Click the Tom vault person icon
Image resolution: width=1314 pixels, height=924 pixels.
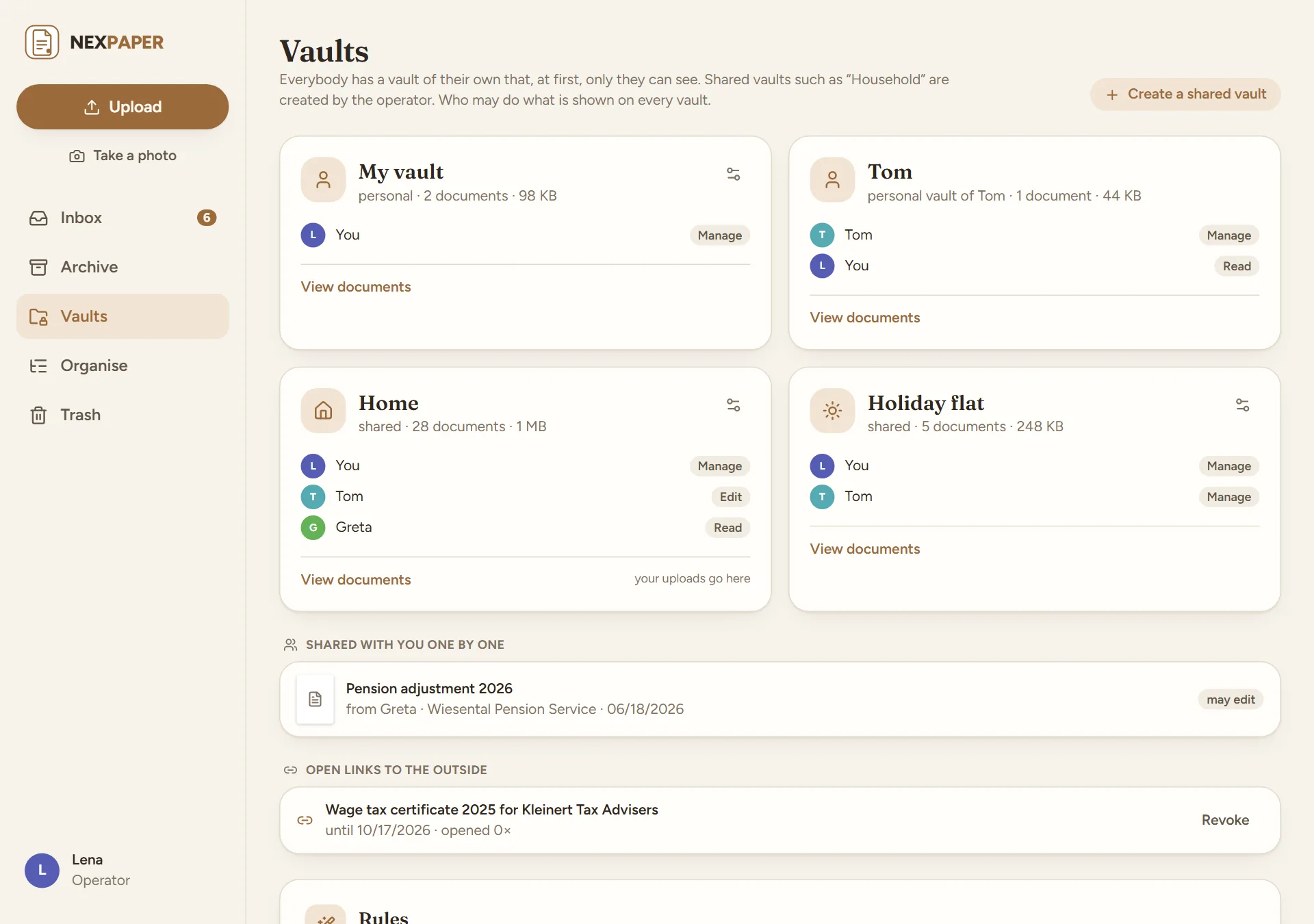click(x=832, y=180)
